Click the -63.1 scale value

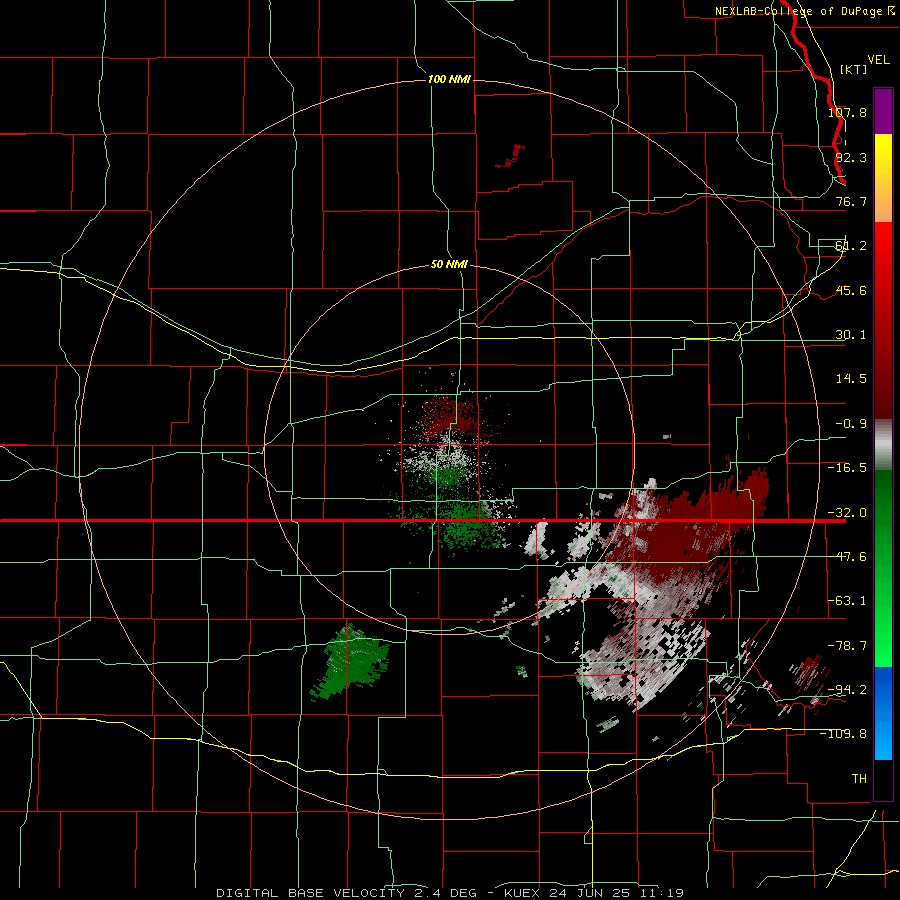tap(847, 601)
